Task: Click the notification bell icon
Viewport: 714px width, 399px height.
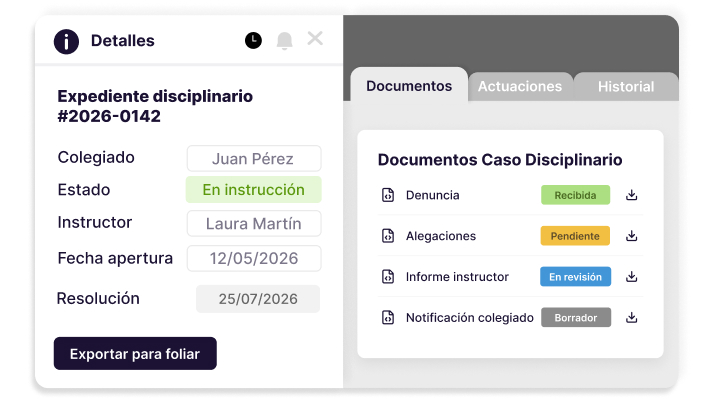Action: coord(285,41)
